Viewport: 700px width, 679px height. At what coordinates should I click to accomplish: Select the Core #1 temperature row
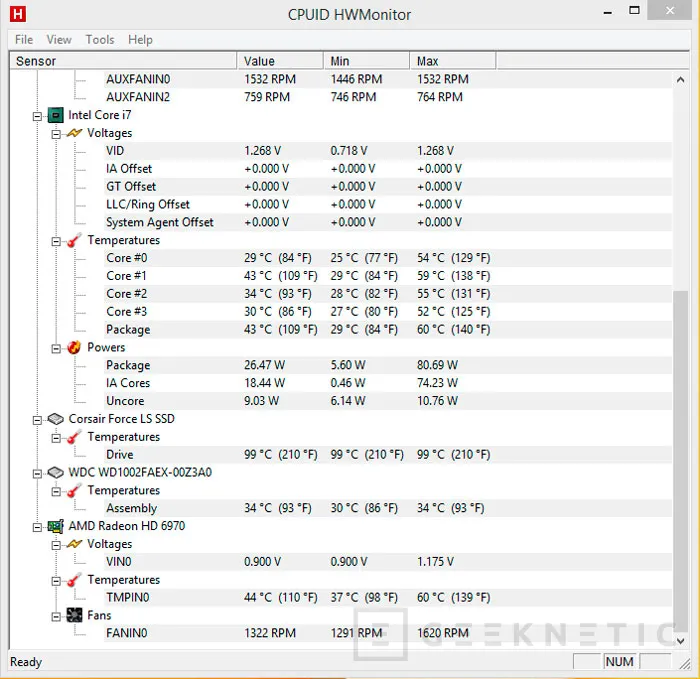click(x=388, y=275)
